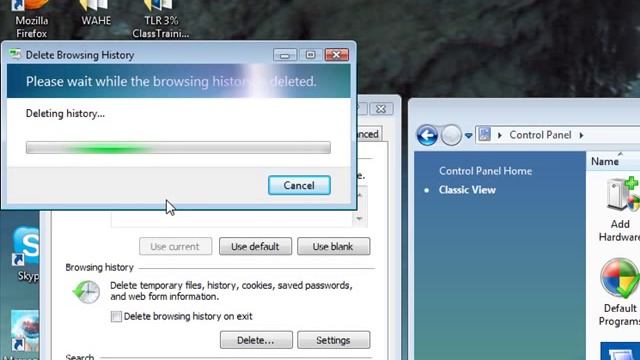Close the Delete Browsing History dialog
The height and width of the screenshot is (360, 640).
[337, 55]
